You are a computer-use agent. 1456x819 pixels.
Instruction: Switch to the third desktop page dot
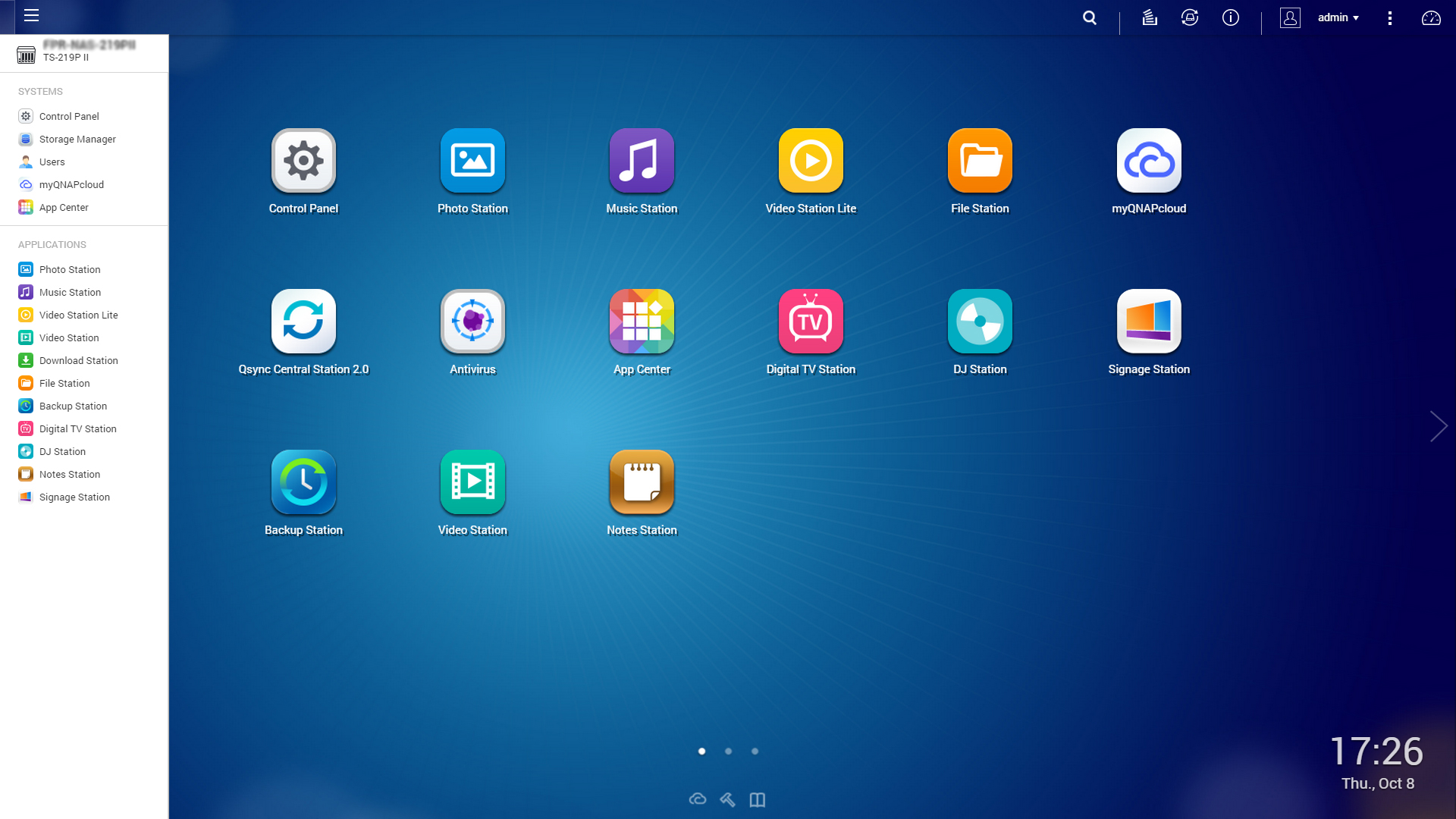coord(755,752)
